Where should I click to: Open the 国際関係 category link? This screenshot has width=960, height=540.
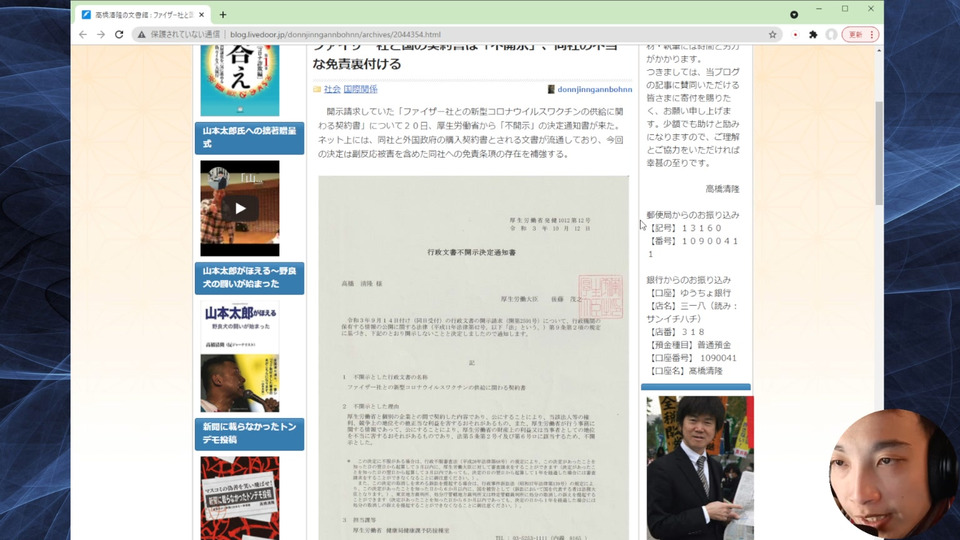tap(360, 89)
